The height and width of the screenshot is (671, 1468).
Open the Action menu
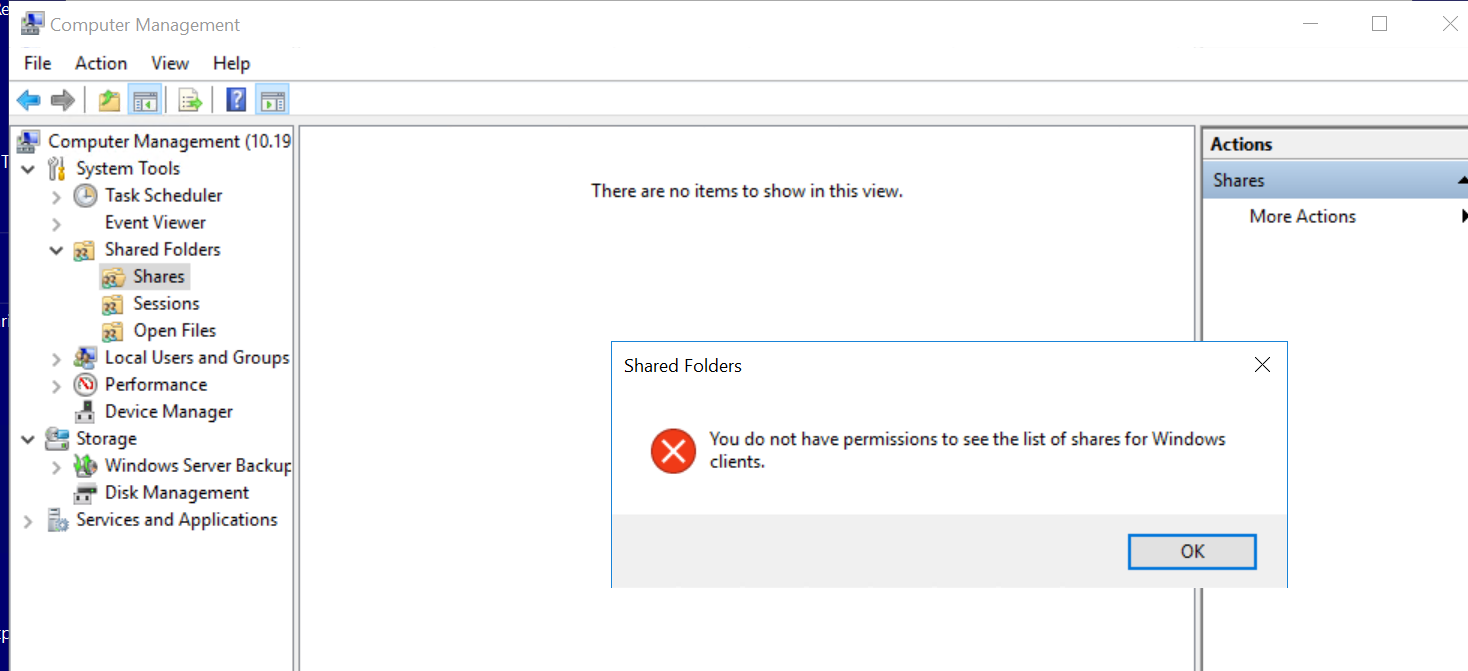tap(100, 63)
